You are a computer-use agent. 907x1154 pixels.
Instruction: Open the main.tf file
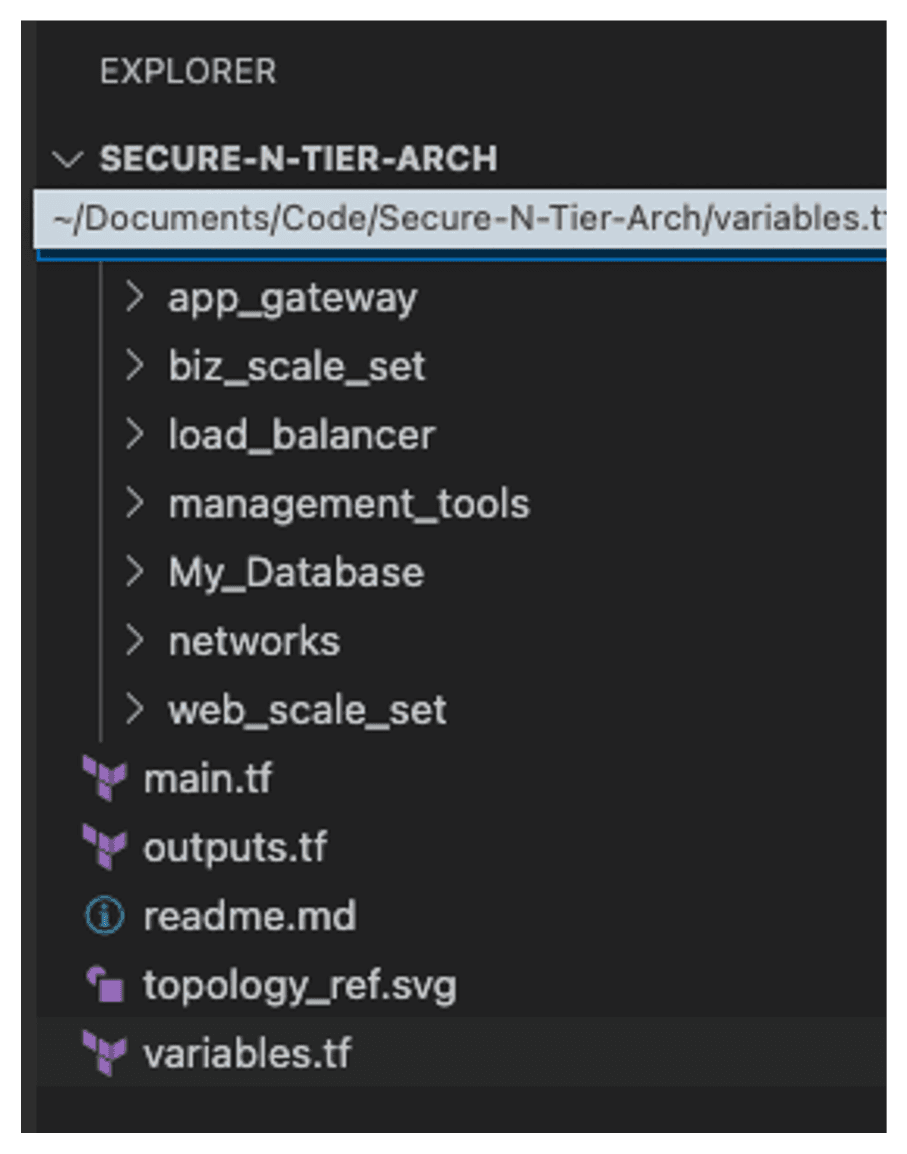click(208, 780)
